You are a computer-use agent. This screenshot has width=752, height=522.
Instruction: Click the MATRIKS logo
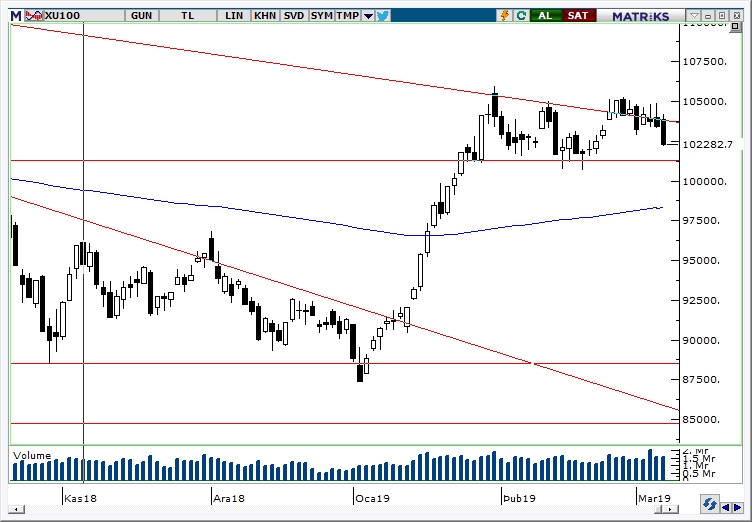[641, 16]
